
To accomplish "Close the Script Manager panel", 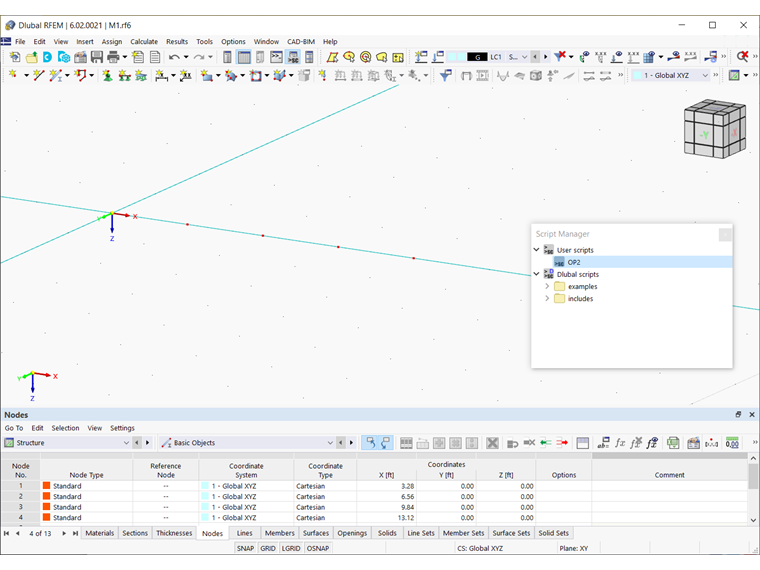I will pos(725,235).
